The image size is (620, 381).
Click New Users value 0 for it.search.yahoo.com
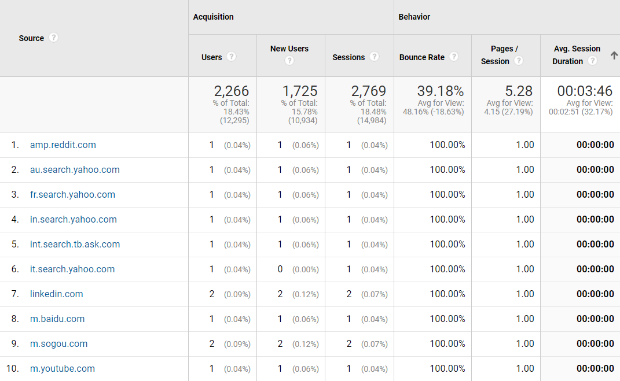[280, 269]
